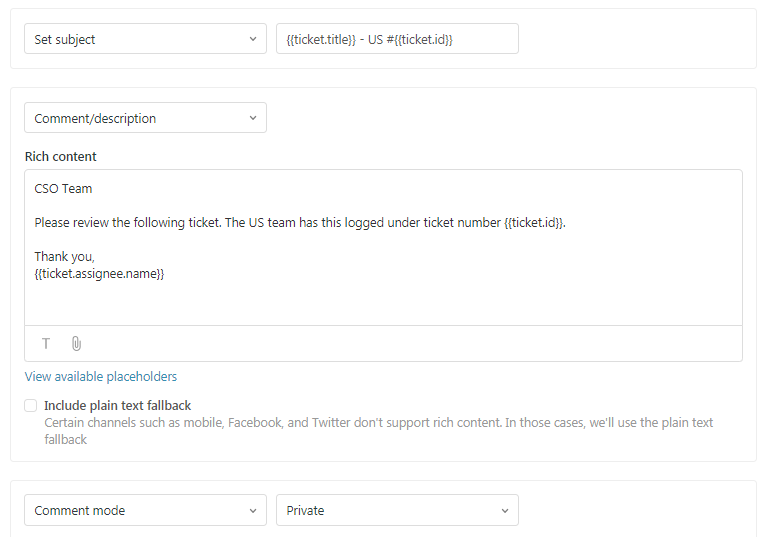Click the chevron arrow on Set subject

pos(252,39)
